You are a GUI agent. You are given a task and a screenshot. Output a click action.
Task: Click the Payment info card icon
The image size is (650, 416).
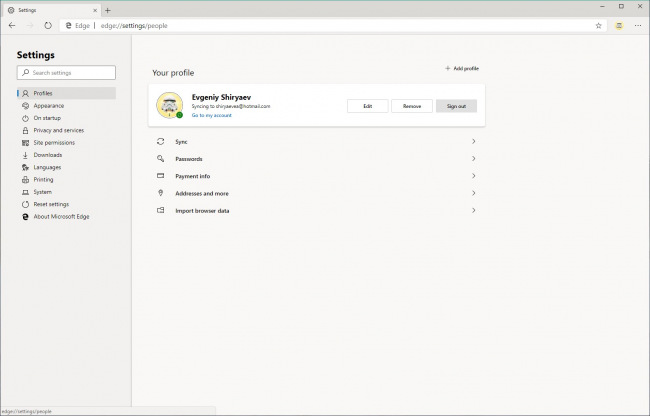point(160,176)
